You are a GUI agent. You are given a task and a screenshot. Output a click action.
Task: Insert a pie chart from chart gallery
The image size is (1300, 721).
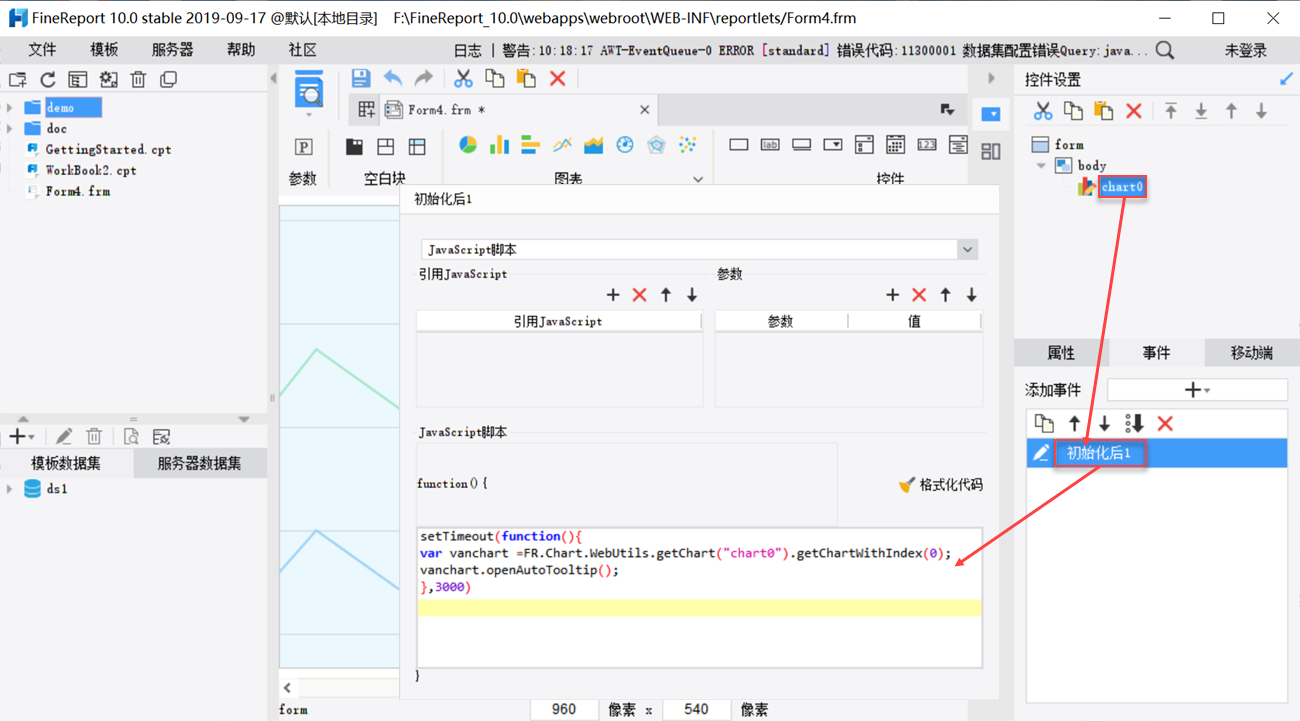467,145
